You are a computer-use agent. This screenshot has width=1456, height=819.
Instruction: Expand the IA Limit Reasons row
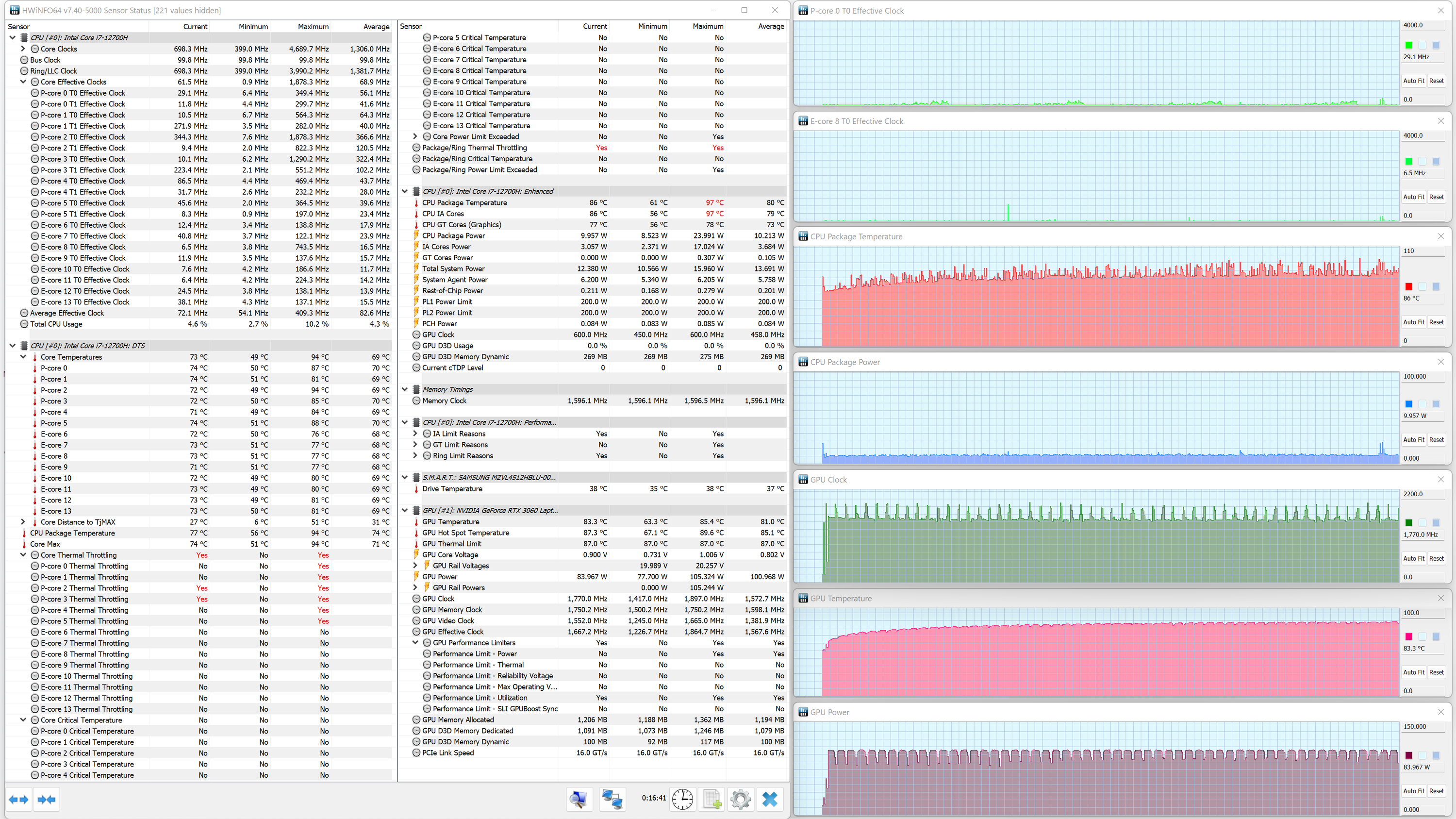tap(415, 434)
